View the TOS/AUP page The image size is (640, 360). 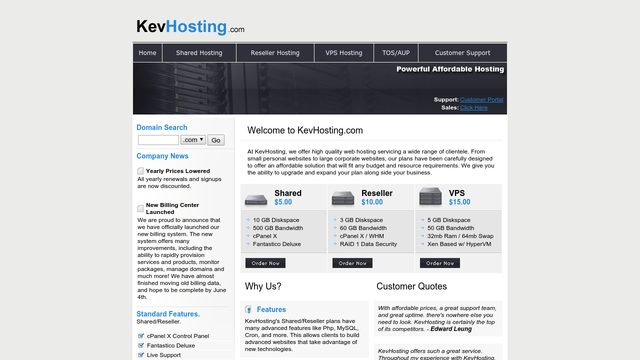coord(396,53)
